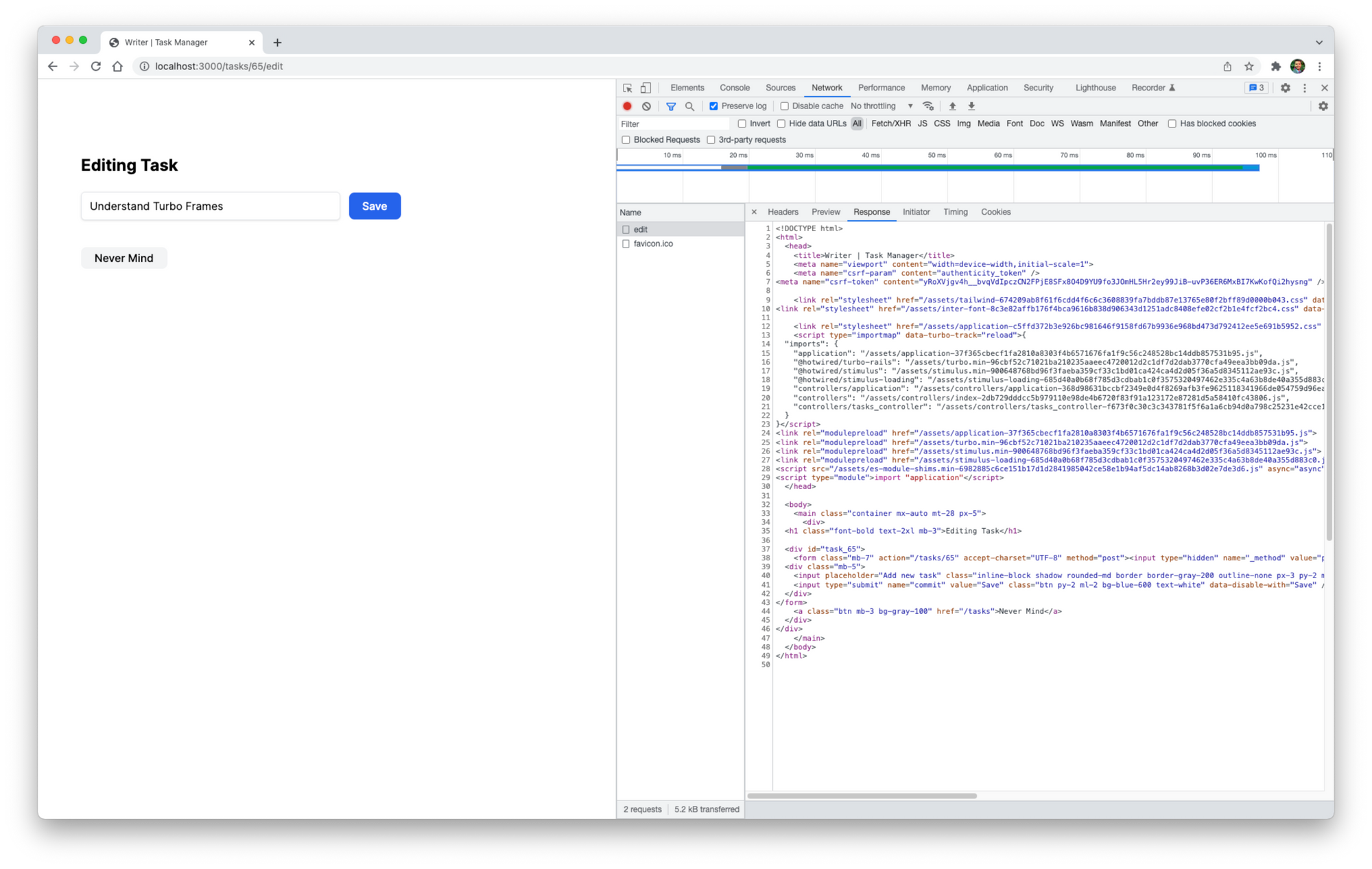Click the Record (red dot) network button
This screenshot has width=1372, height=869.
(627, 106)
